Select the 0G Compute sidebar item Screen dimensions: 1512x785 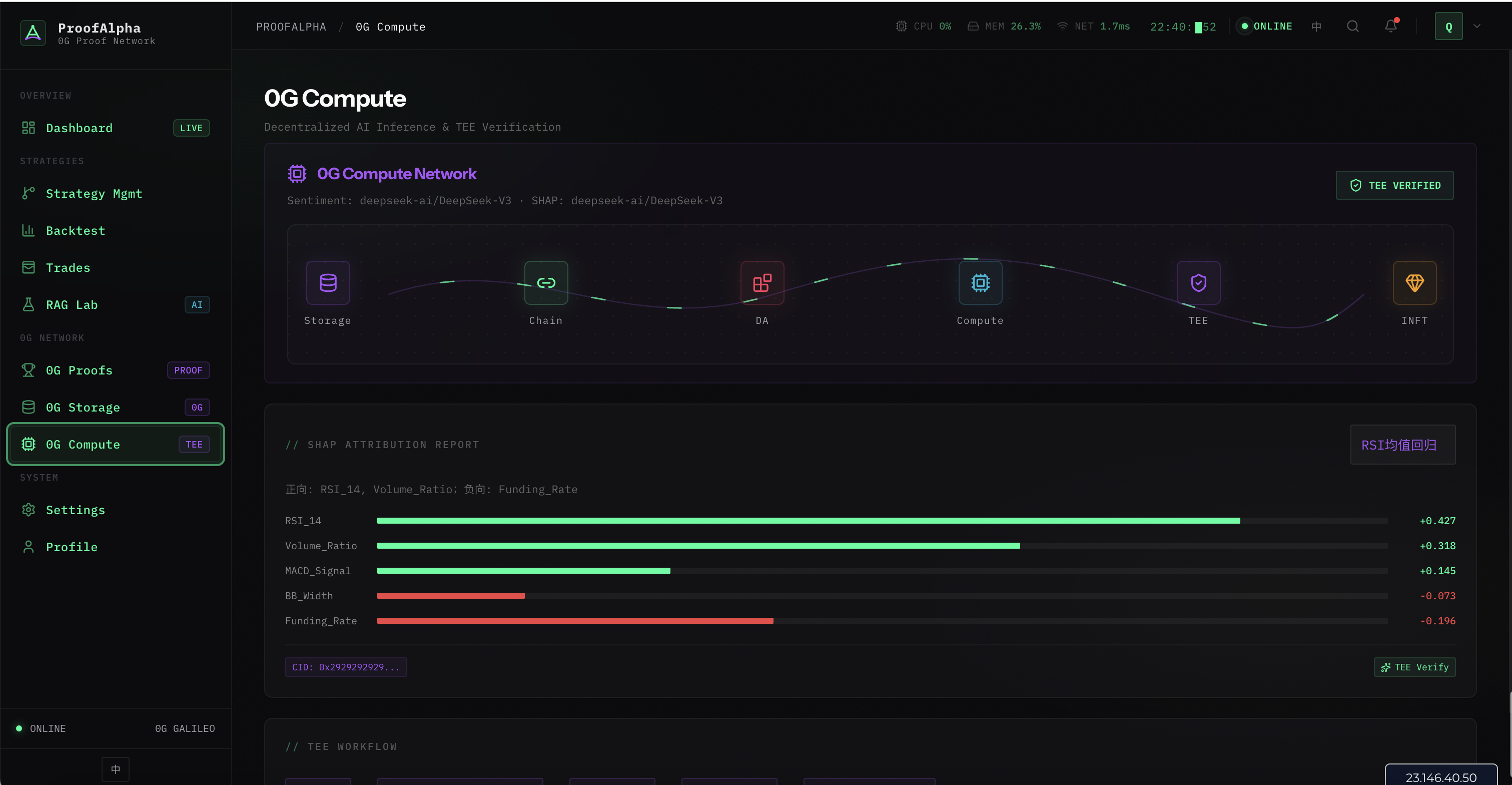pos(116,445)
